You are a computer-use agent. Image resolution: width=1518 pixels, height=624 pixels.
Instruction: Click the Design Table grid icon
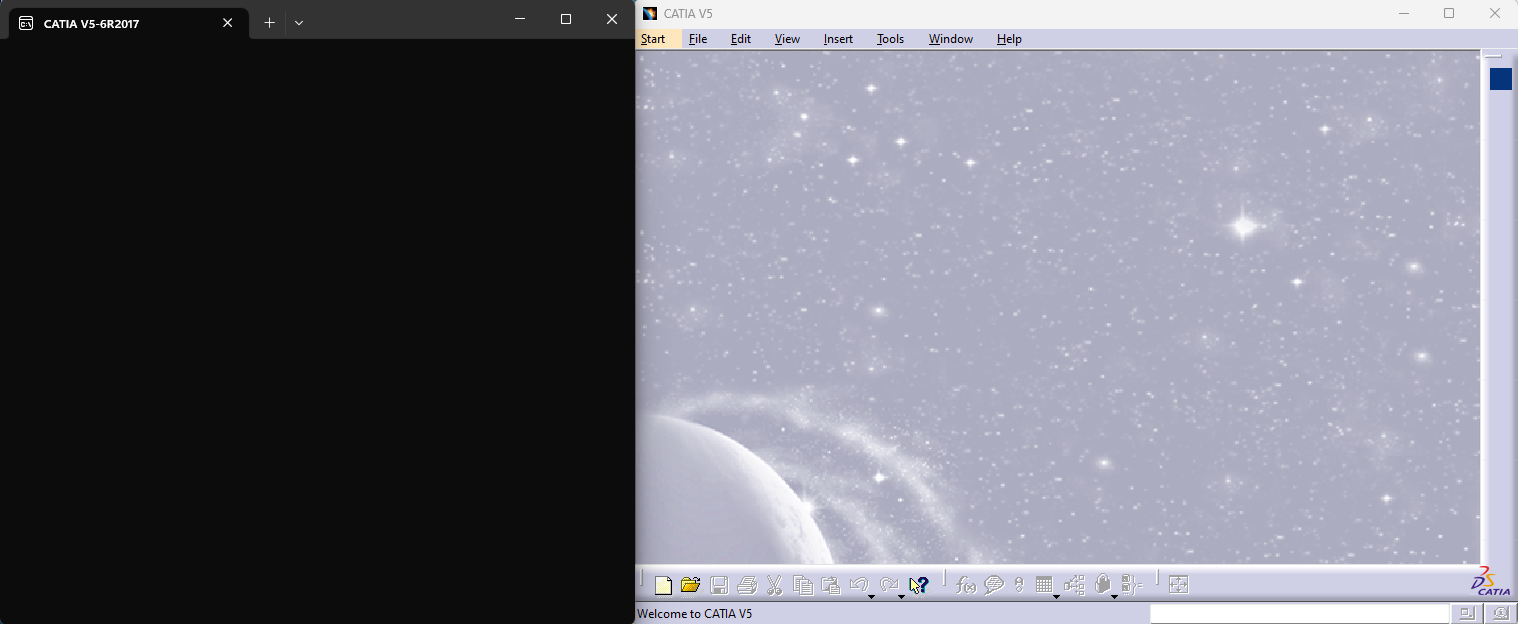click(x=1044, y=585)
